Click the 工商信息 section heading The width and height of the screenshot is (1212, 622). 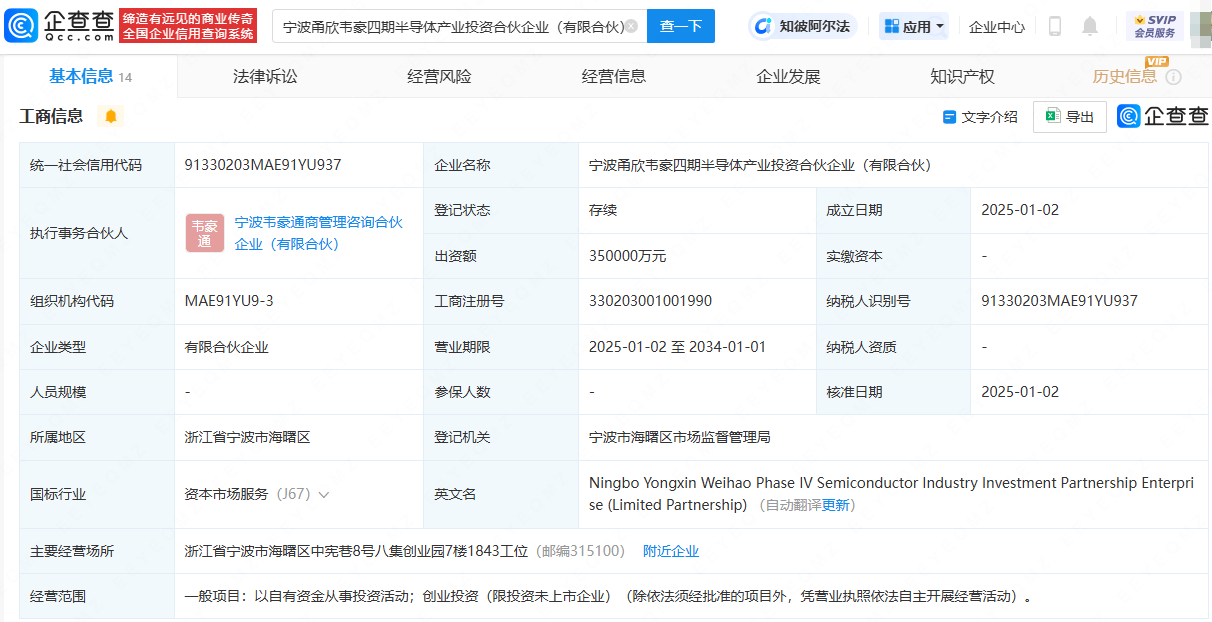point(51,116)
